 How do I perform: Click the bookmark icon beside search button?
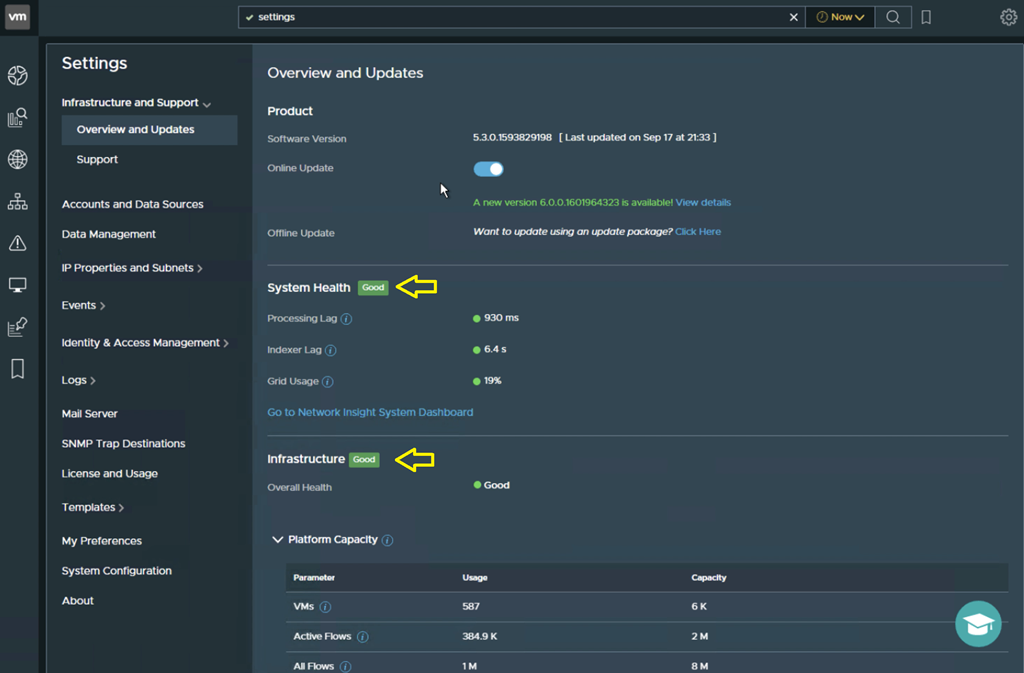[x=926, y=17]
